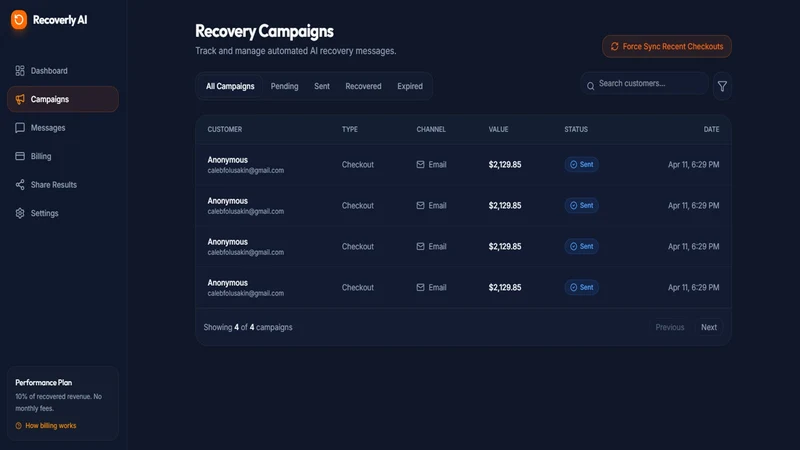Click the Recoverly AI logo icon
Image resolution: width=800 pixels, height=450 pixels.
(19, 20)
